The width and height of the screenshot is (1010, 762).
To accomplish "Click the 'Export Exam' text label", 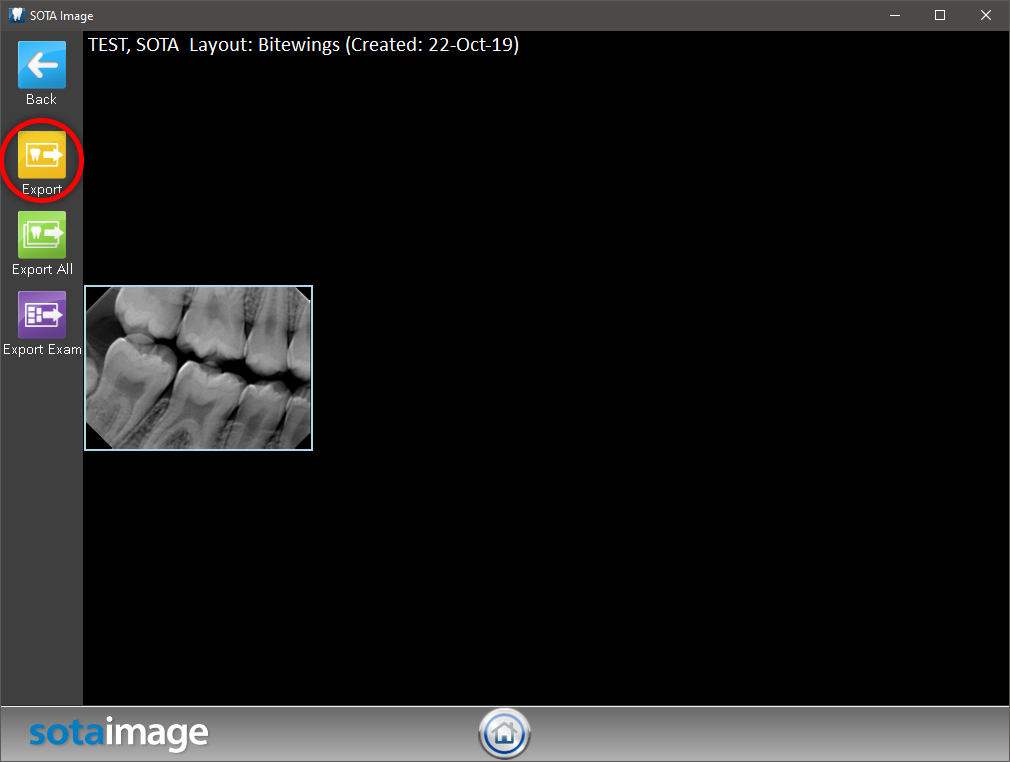I will coord(42,349).
